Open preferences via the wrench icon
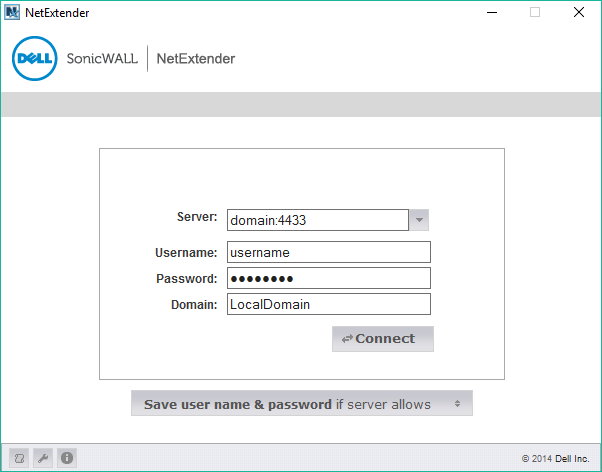Image resolution: width=602 pixels, height=472 pixels. pyautogui.click(x=42, y=457)
